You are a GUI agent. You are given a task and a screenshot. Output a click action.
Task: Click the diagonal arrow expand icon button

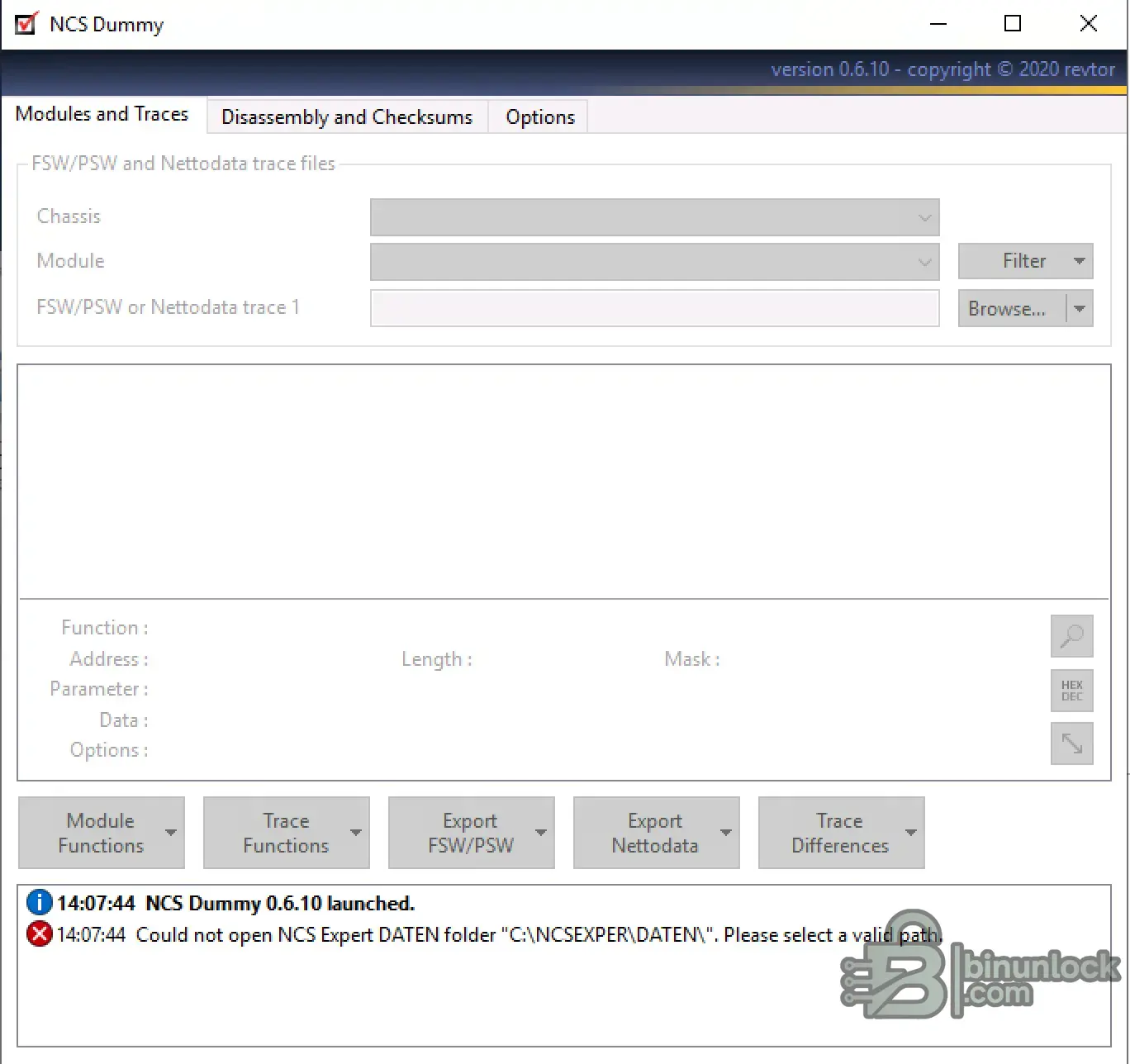click(1071, 743)
